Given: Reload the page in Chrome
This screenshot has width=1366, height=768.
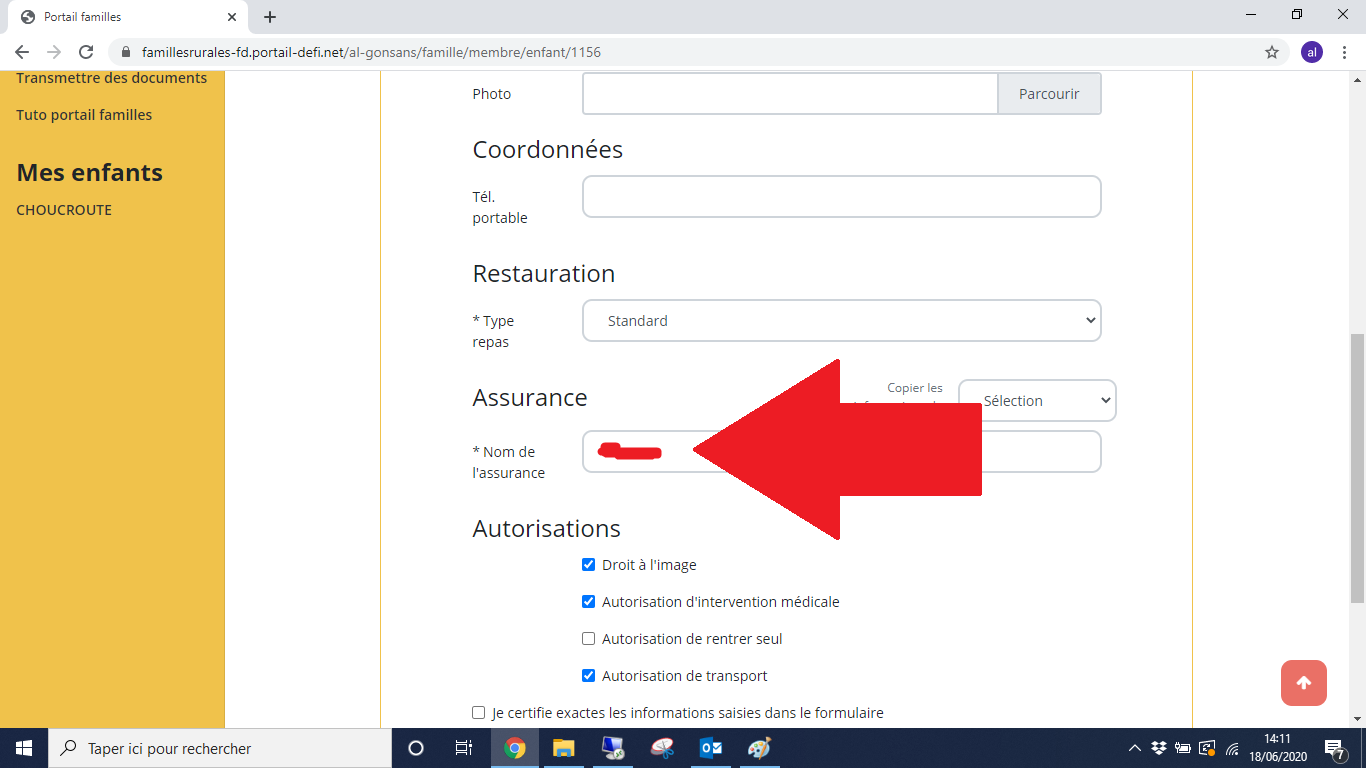Looking at the screenshot, I should coord(86,52).
